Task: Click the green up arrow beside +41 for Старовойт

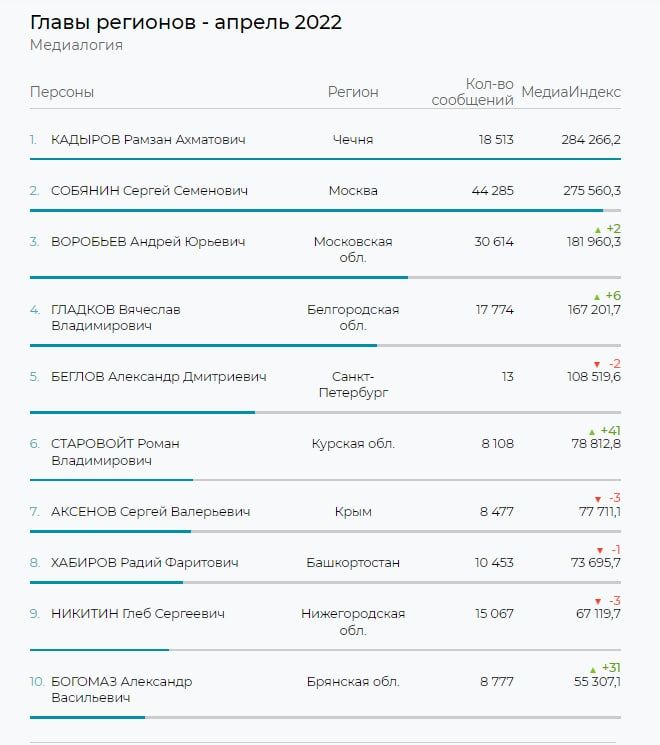Action: 592,431
